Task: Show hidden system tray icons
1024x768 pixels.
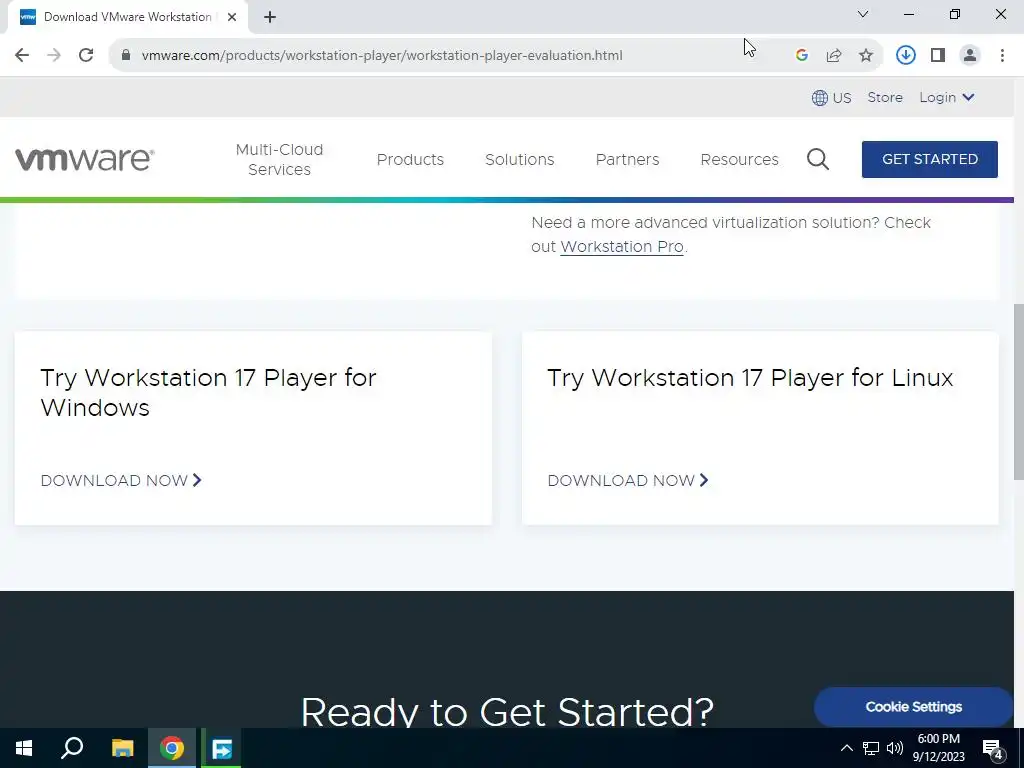Action: point(846,748)
